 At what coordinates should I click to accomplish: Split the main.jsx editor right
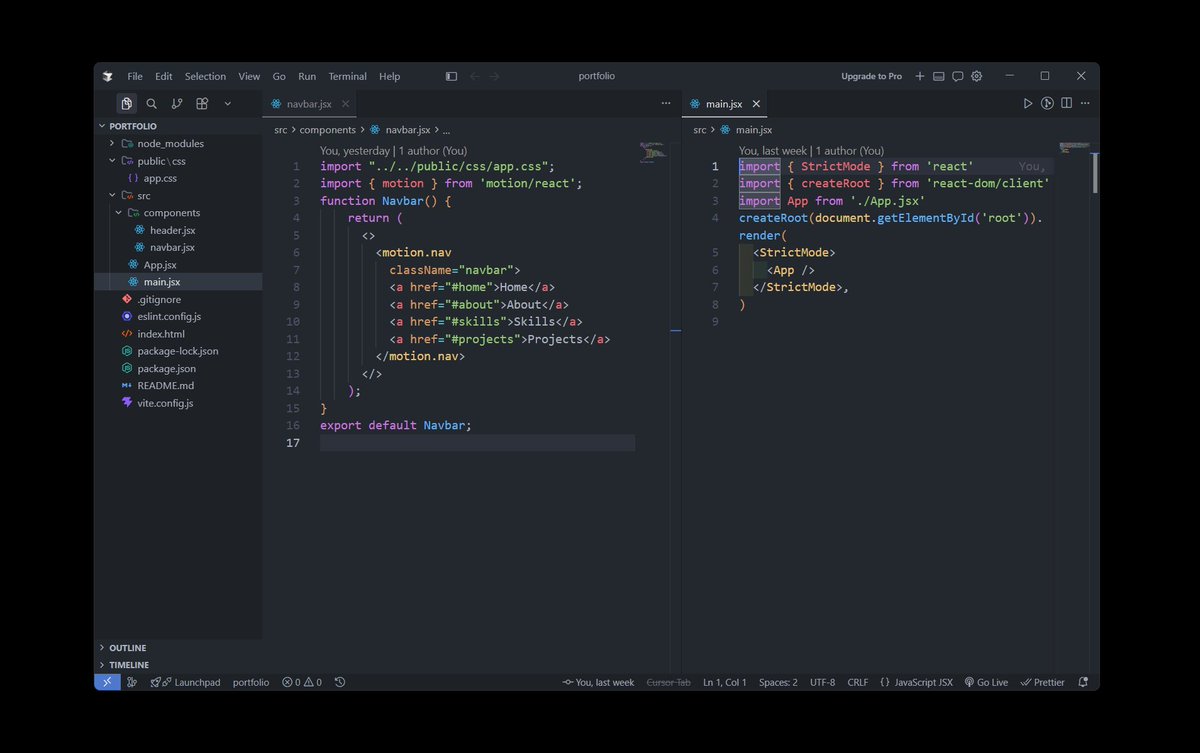point(1067,103)
